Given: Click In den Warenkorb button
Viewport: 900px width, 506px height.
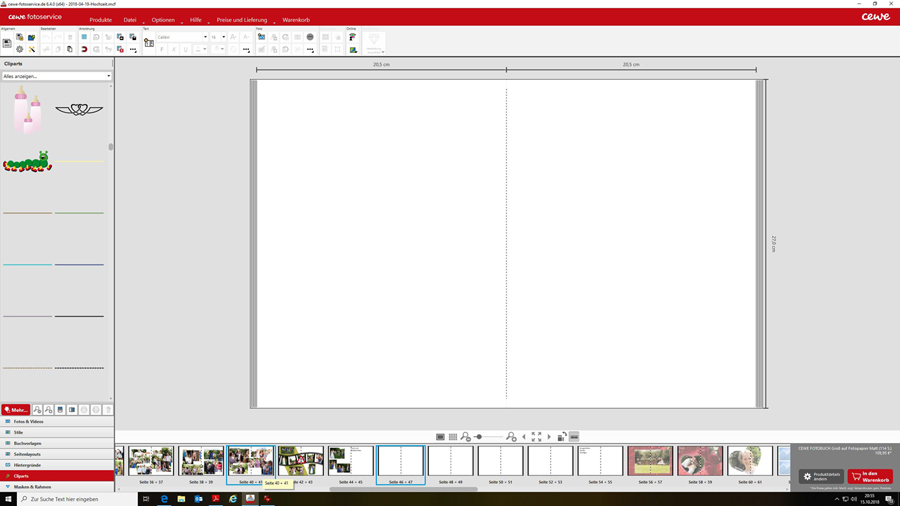Looking at the screenshot, I should [870, 476].
